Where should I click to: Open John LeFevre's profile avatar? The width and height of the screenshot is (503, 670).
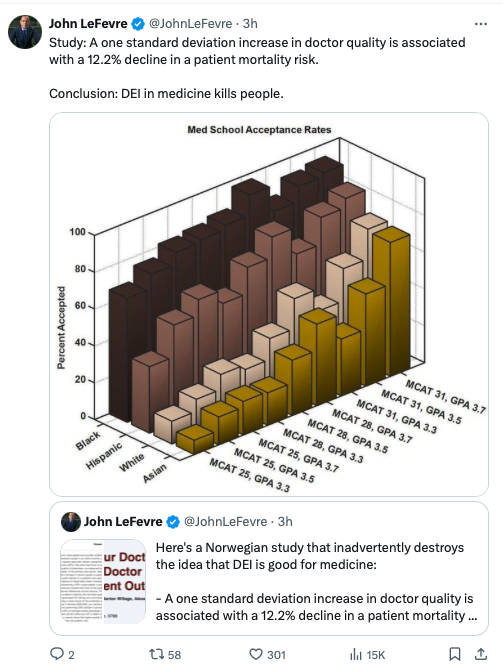pos(25,32)
